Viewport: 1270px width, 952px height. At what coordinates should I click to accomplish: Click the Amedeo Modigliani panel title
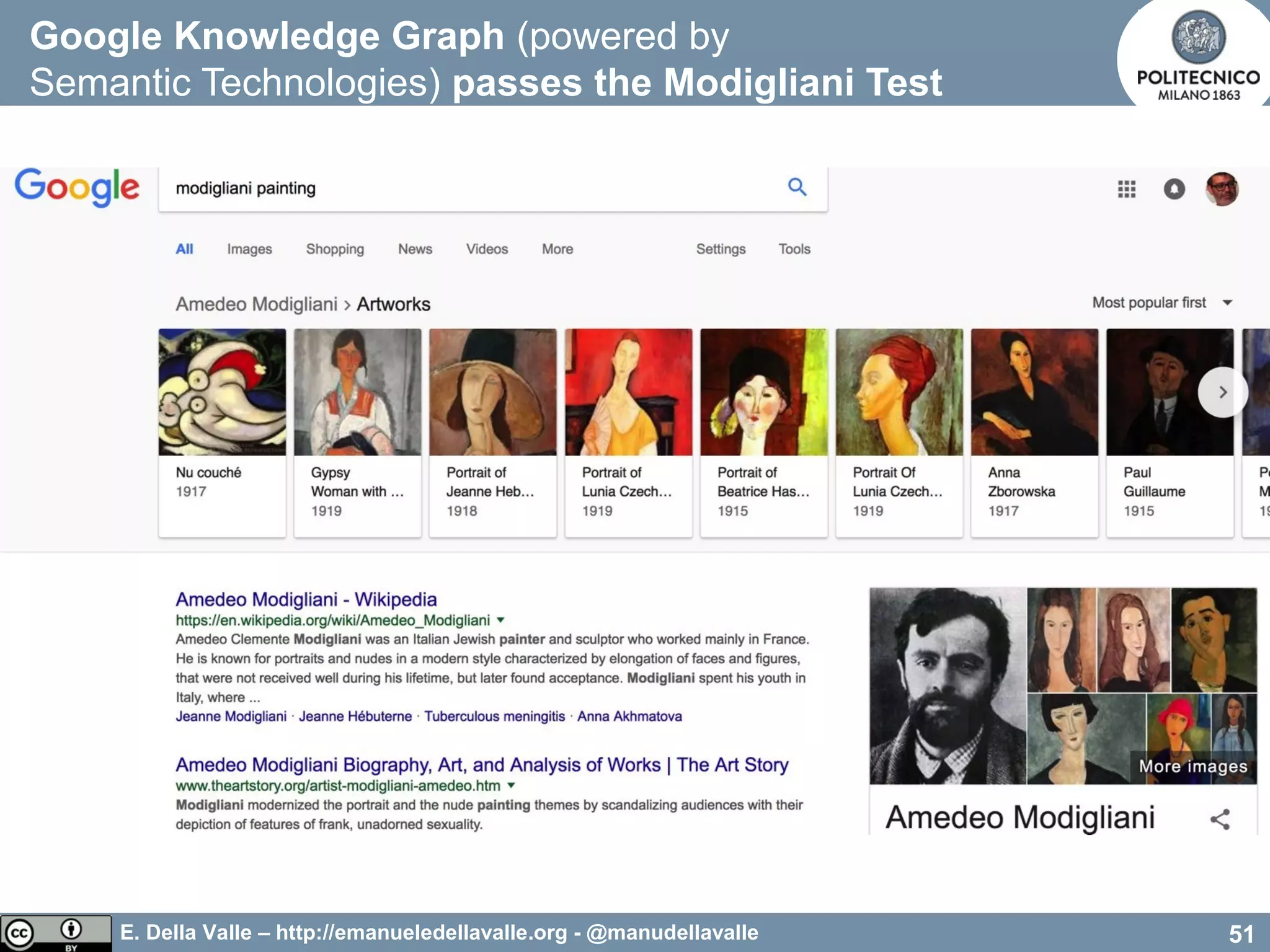1020,817
